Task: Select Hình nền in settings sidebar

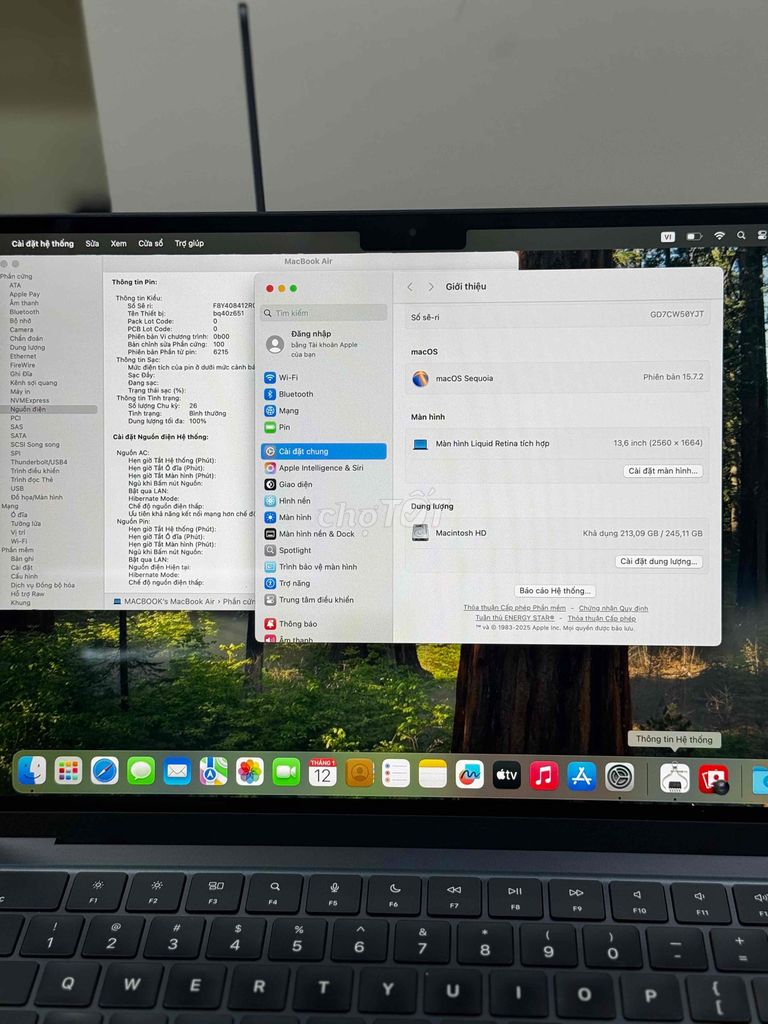Action: point(324,501)
